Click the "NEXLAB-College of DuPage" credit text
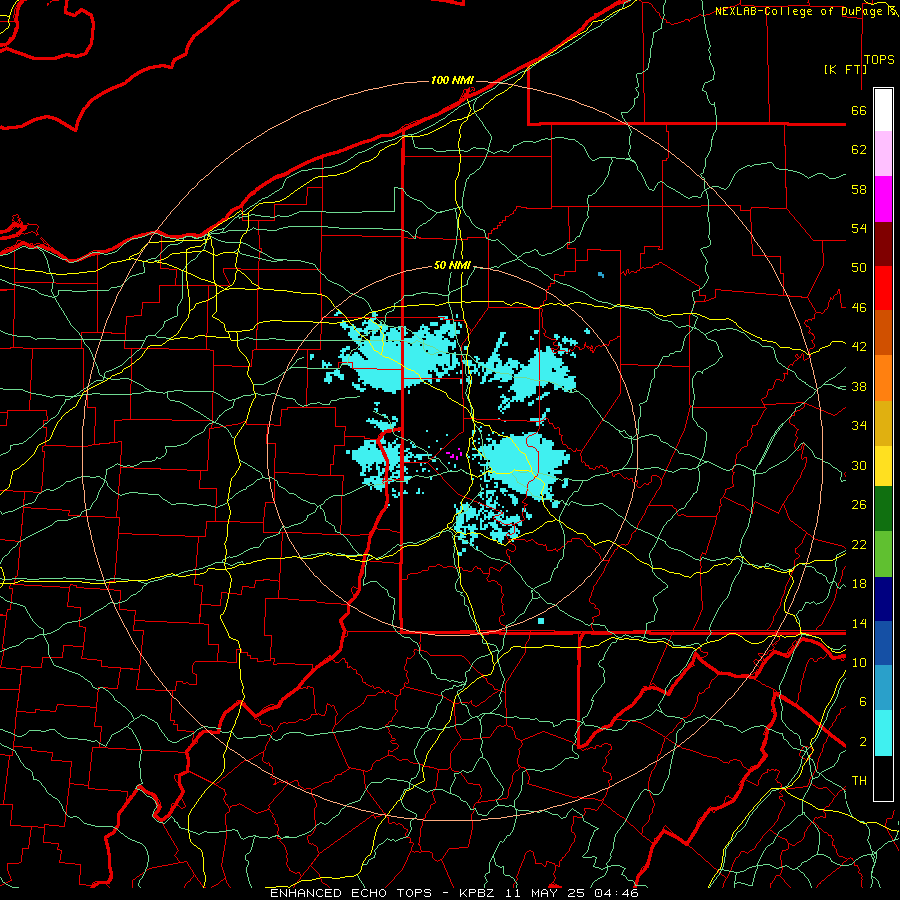The width and height of the screenshot is (900, 900). (x=798, y=11)
